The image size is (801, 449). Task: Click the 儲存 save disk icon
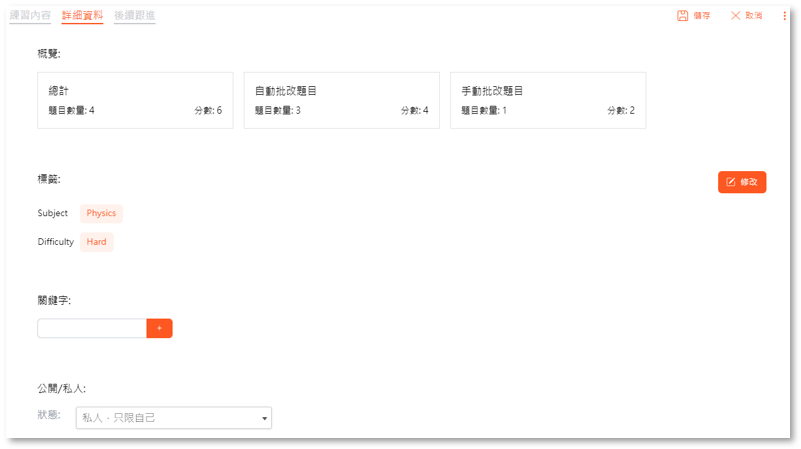[682, 16]
